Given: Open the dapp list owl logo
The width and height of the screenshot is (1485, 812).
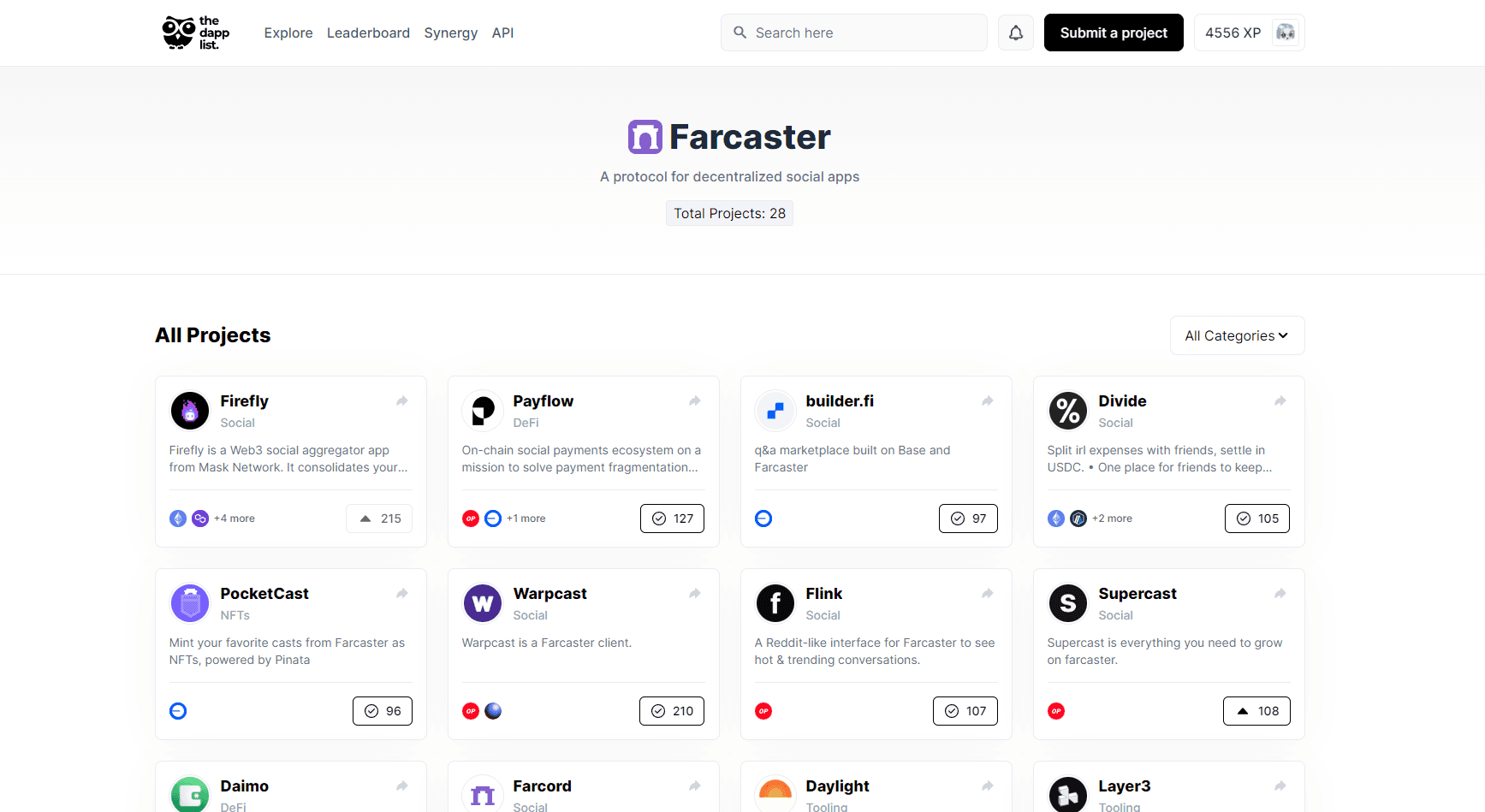Looking at the screenshot, I should 196,33.
